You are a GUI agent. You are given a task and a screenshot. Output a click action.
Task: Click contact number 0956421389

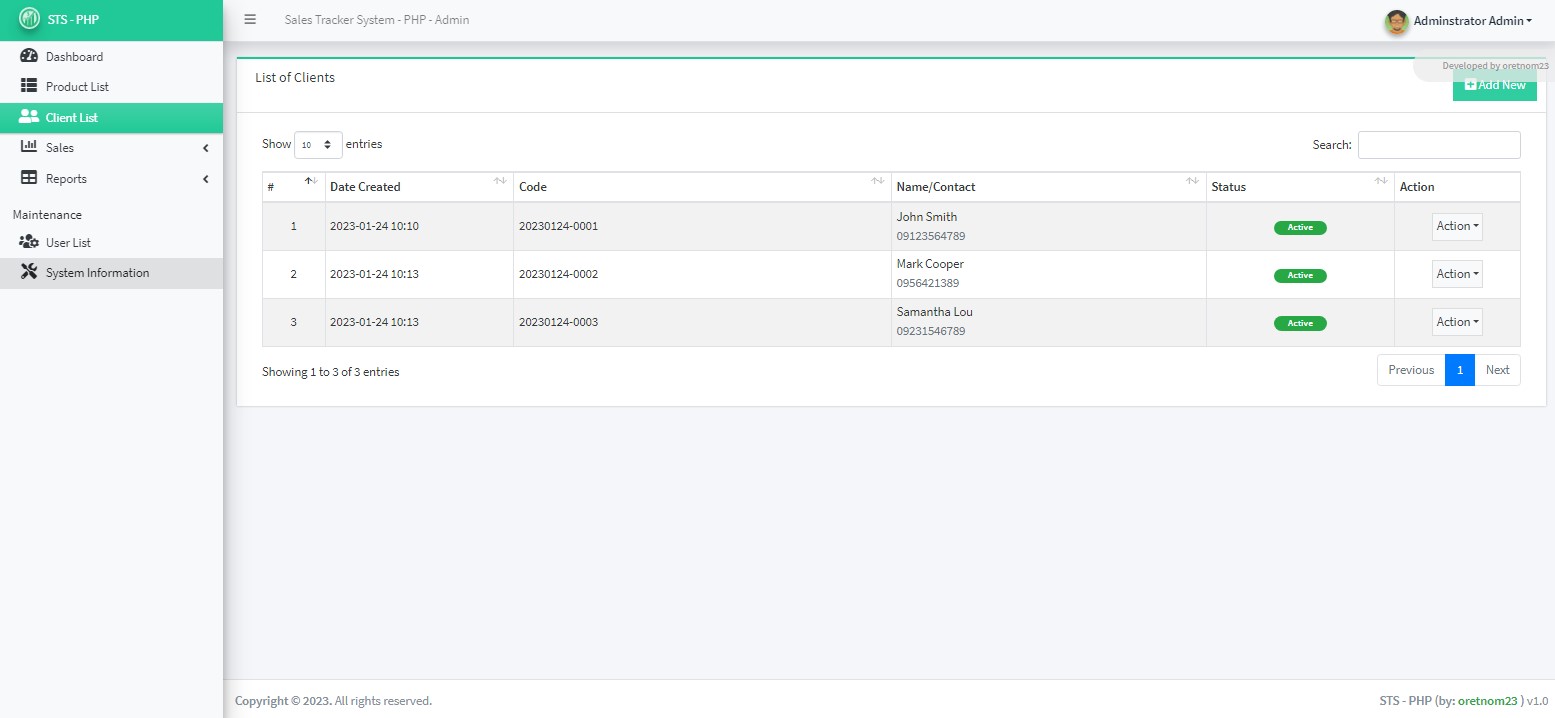[x=928, y=283]
